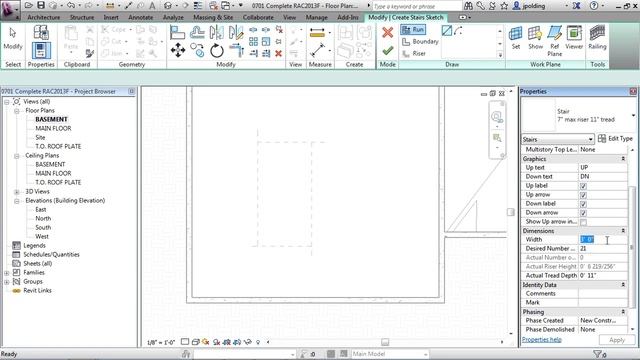
Task: Open the MAIN FLOOR floor plan view
Action: [53, 129]
